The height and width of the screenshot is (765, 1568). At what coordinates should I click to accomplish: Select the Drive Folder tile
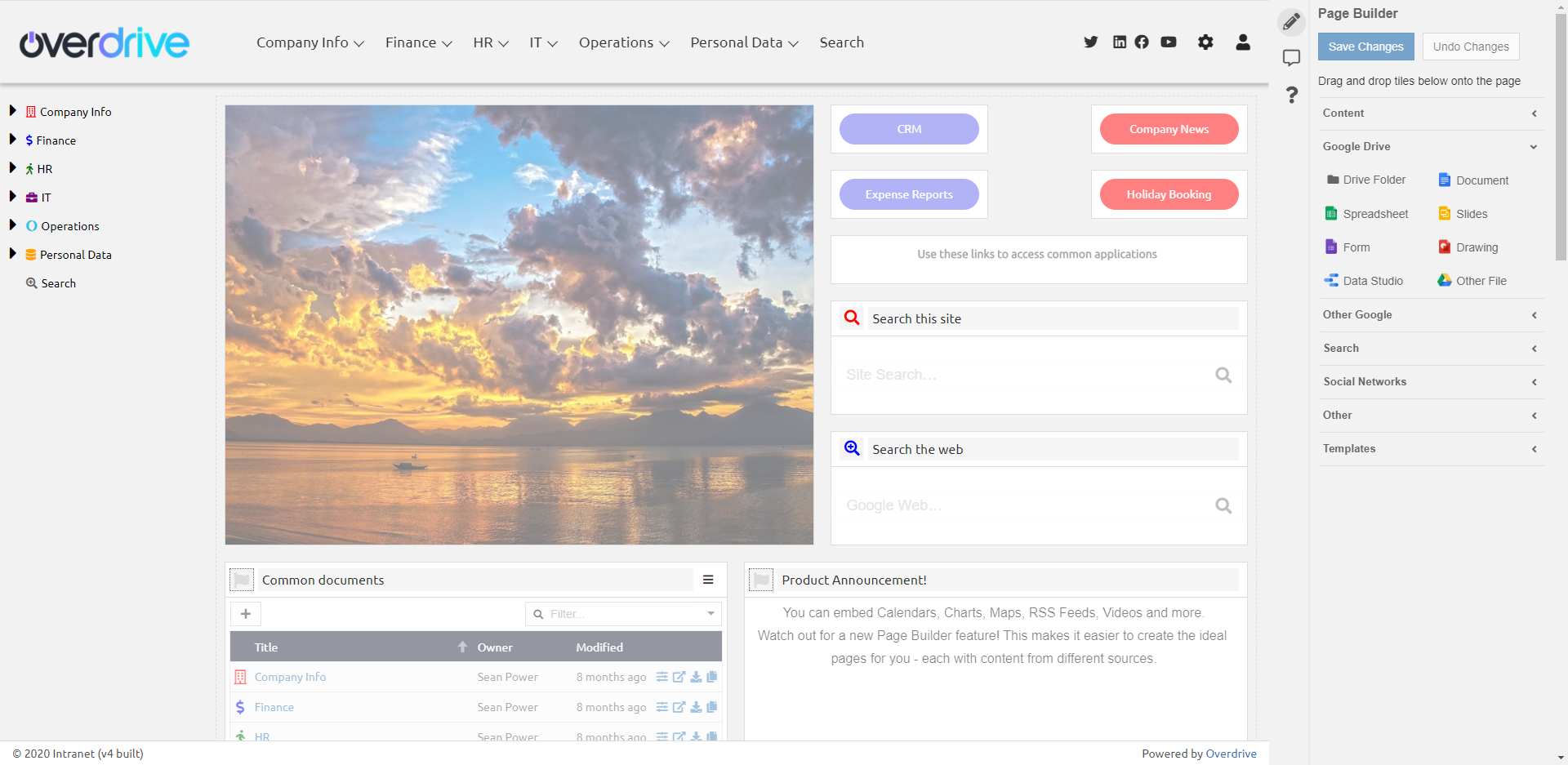[x=1366, y=180]
